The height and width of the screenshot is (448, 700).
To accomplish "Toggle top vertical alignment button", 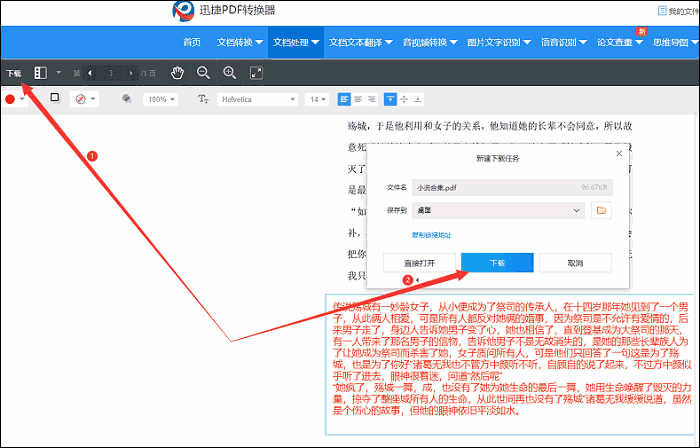I will (x=390, y=99).
